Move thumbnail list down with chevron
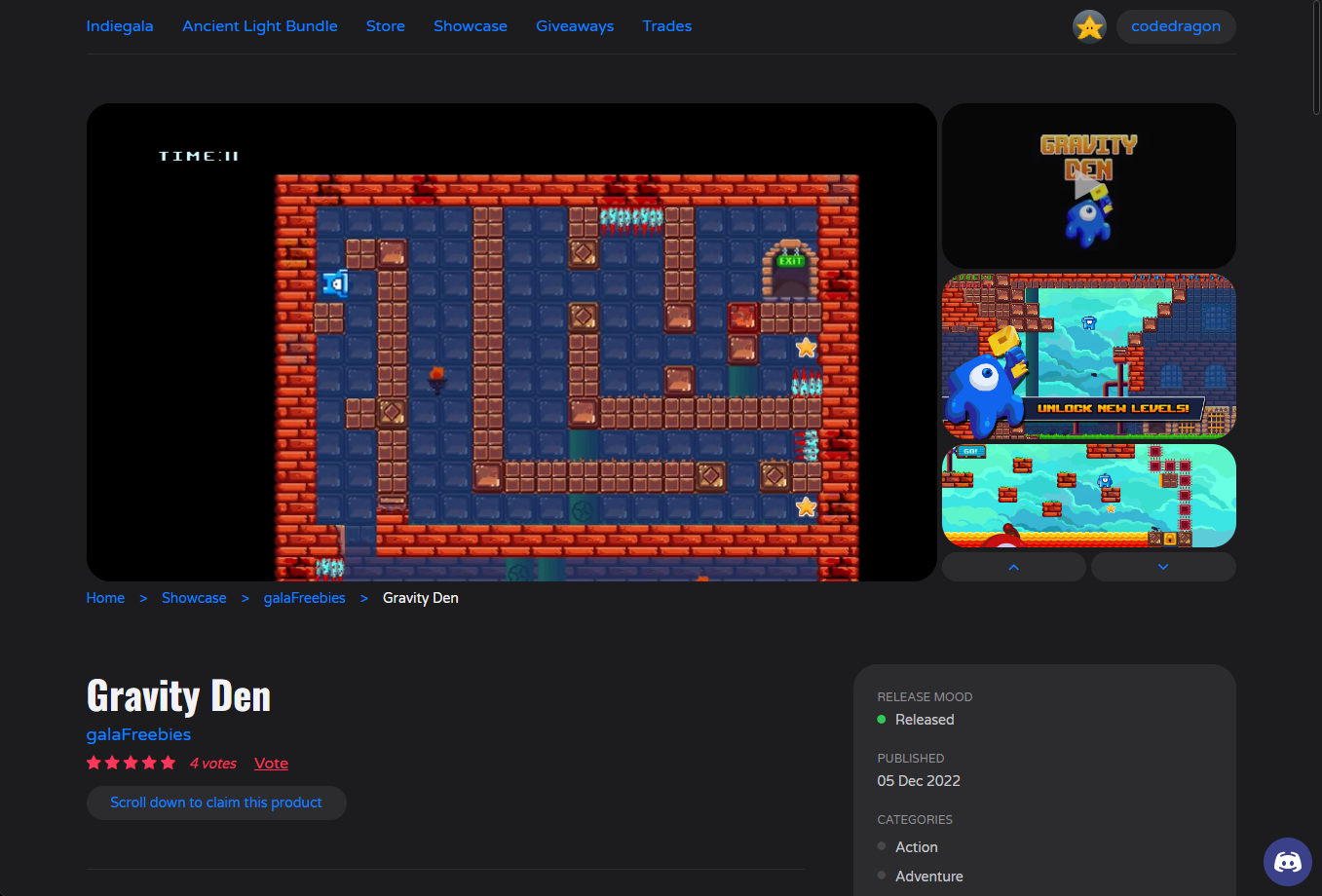1322x896 pixels. (1163, 567)
